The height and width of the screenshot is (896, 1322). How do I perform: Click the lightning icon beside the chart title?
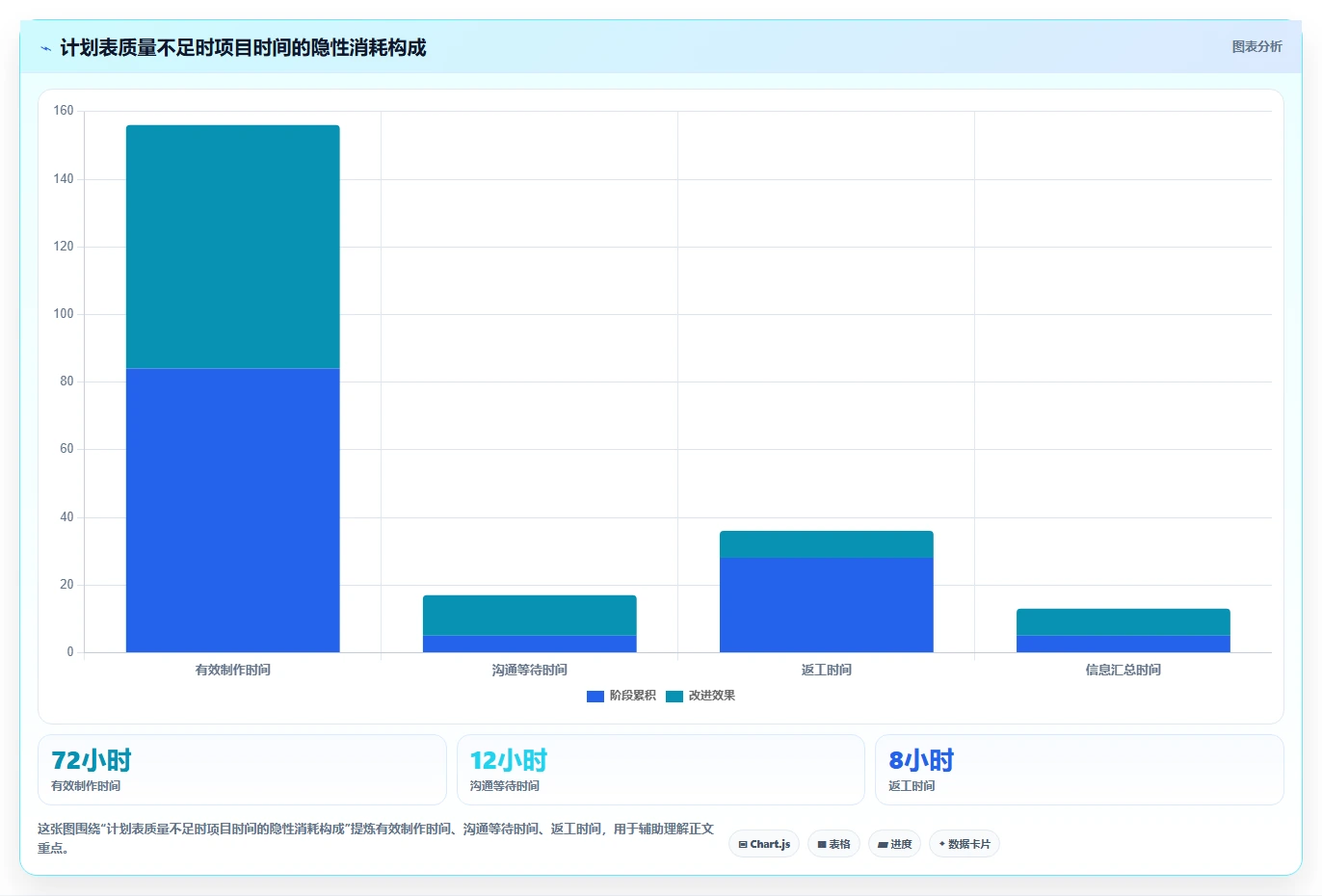click(x=45, y=48)
